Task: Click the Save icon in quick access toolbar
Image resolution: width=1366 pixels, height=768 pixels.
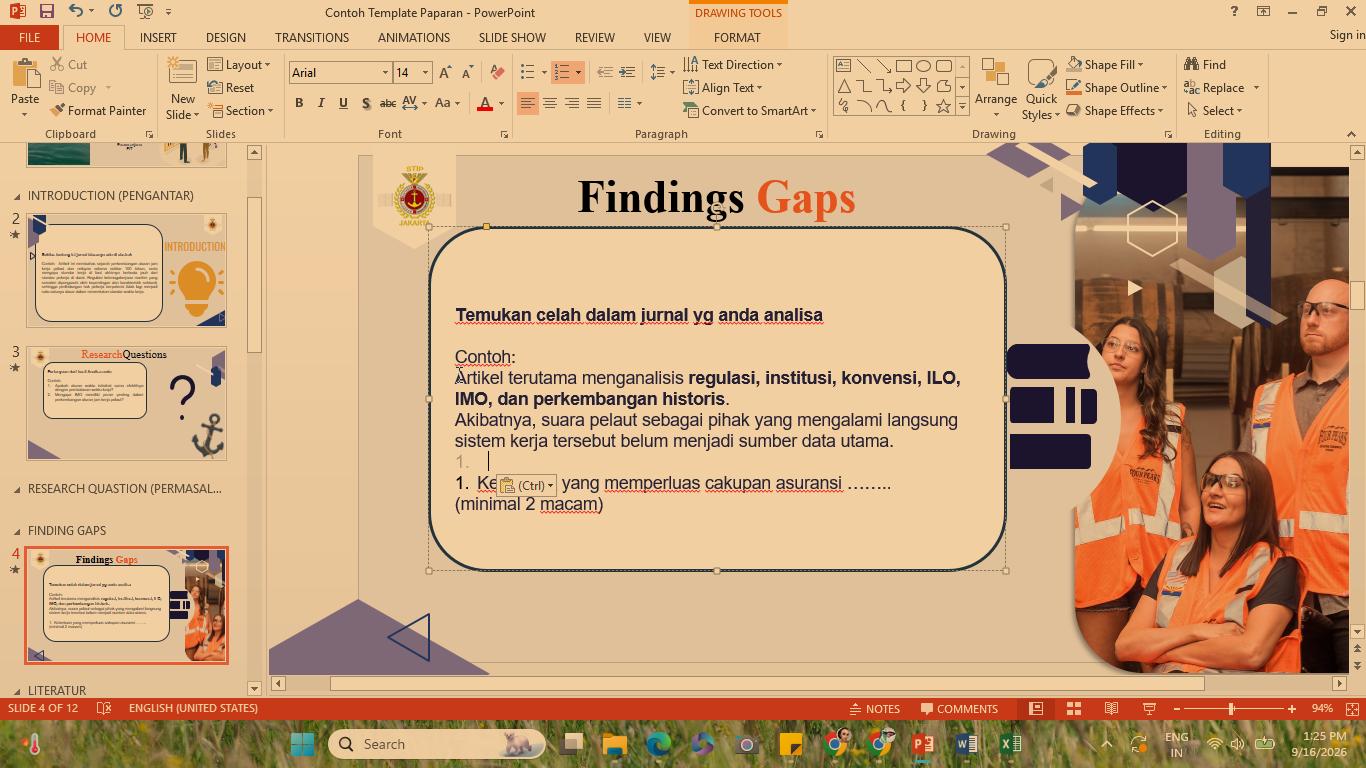Action: point(46,11)
